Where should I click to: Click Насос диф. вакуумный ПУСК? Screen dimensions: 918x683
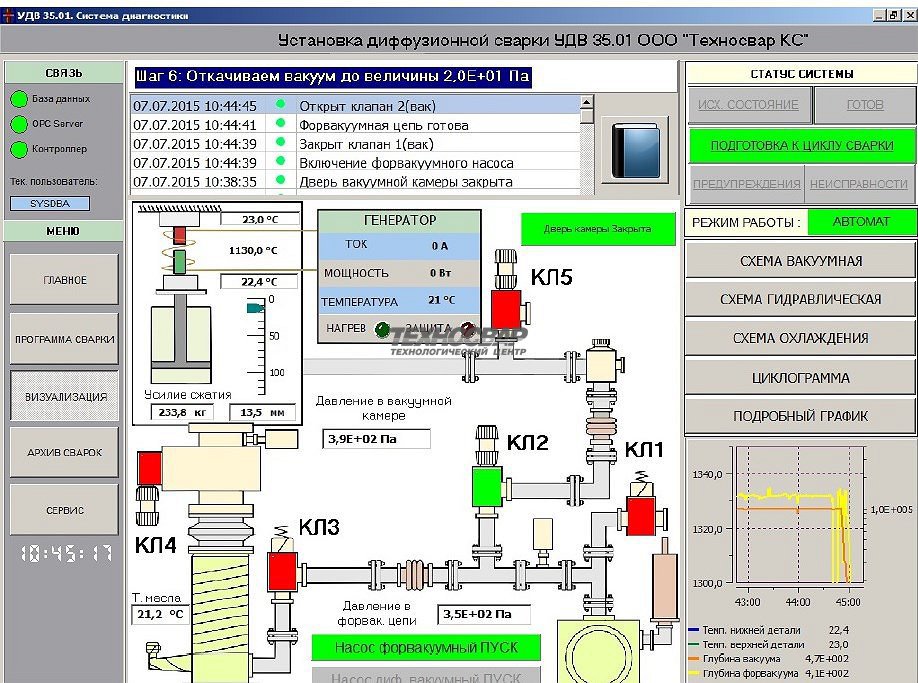click(426, 677)
